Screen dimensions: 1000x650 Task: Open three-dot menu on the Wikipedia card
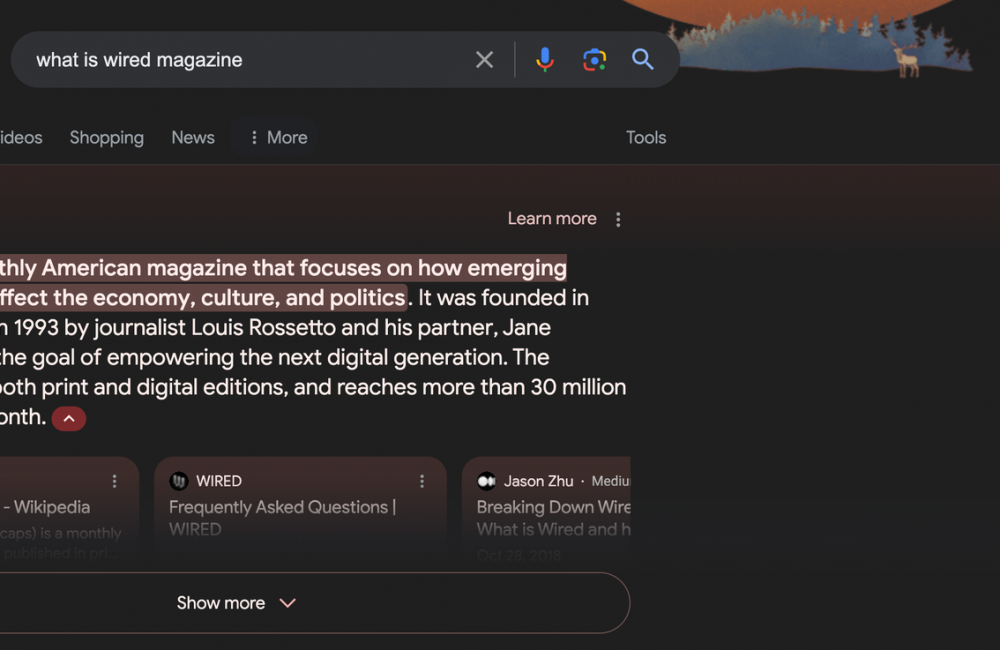(115, 482)
